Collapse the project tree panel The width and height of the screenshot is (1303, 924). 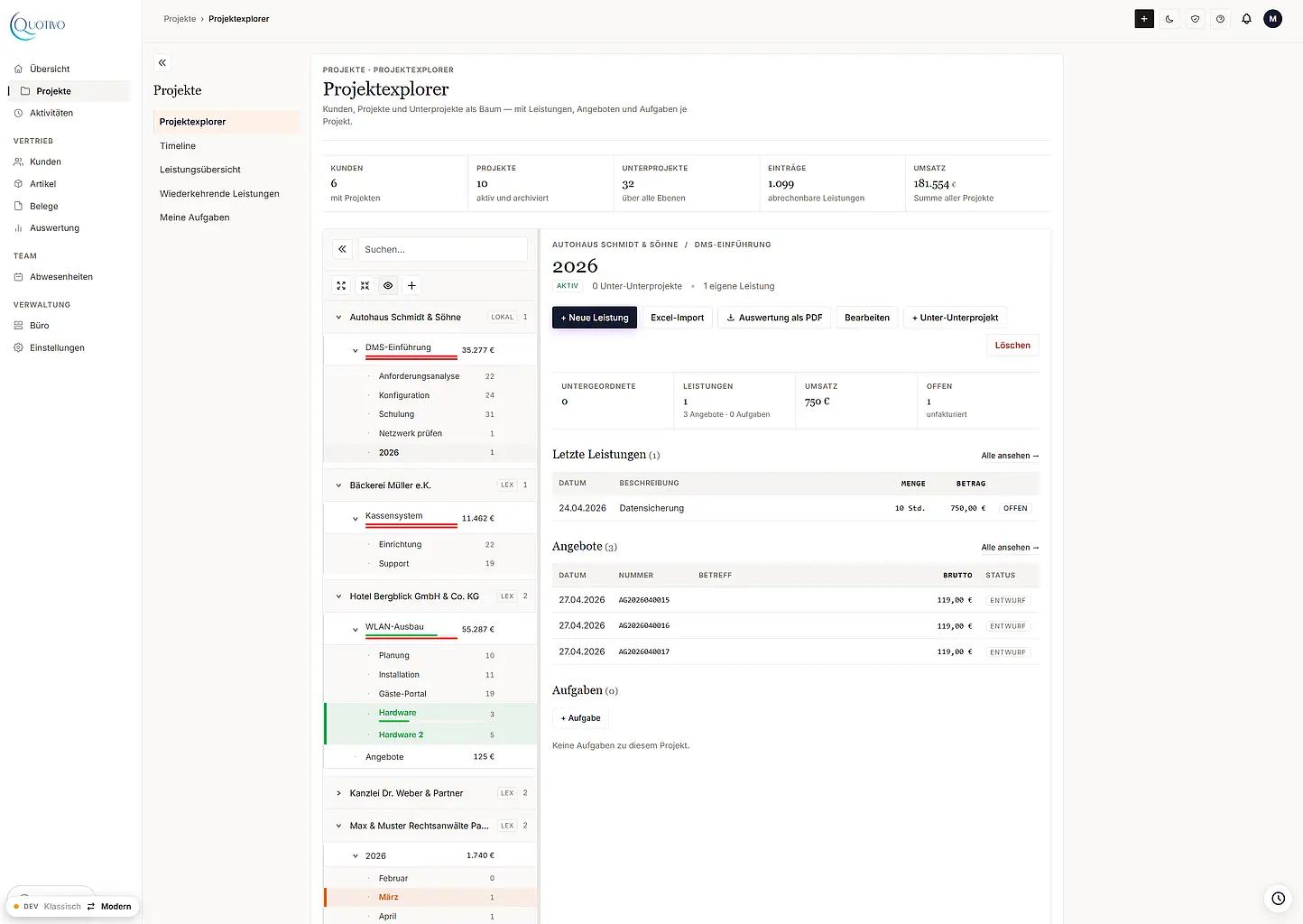tap(342, 249)
